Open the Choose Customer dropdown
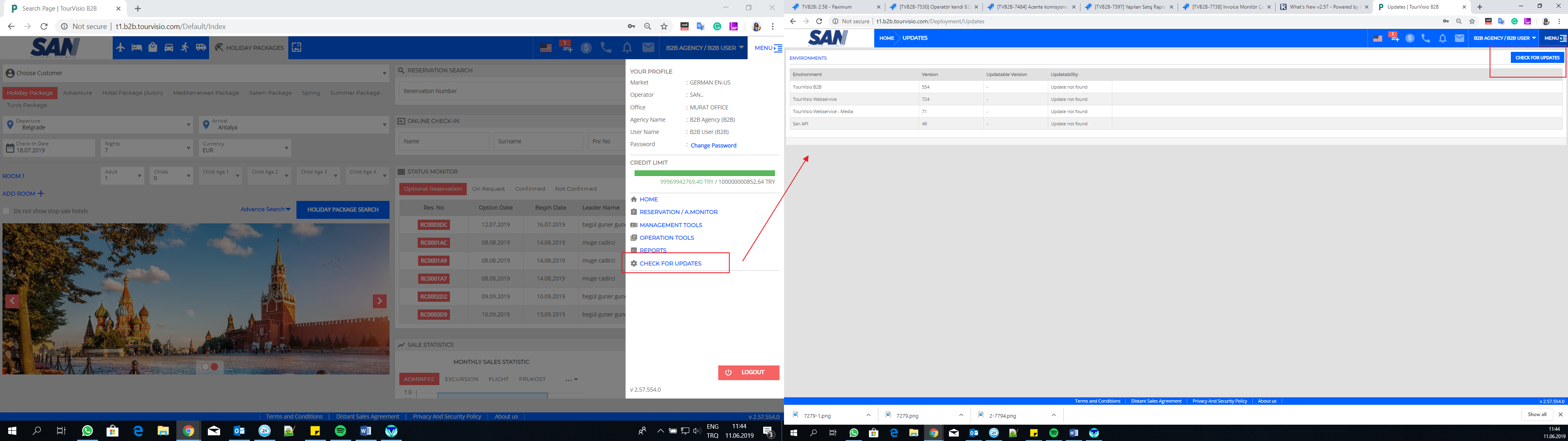 pos(196,73)
